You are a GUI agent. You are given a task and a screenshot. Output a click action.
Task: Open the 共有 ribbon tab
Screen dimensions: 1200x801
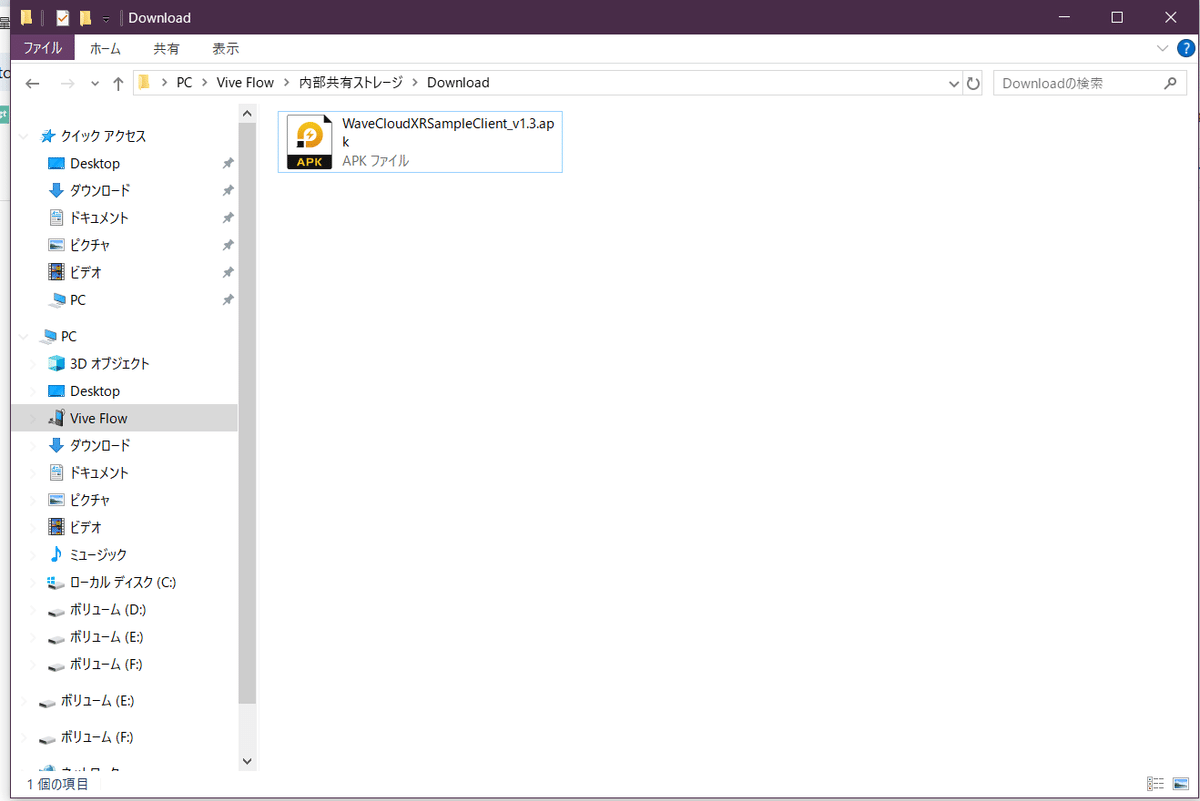[167, 48]
